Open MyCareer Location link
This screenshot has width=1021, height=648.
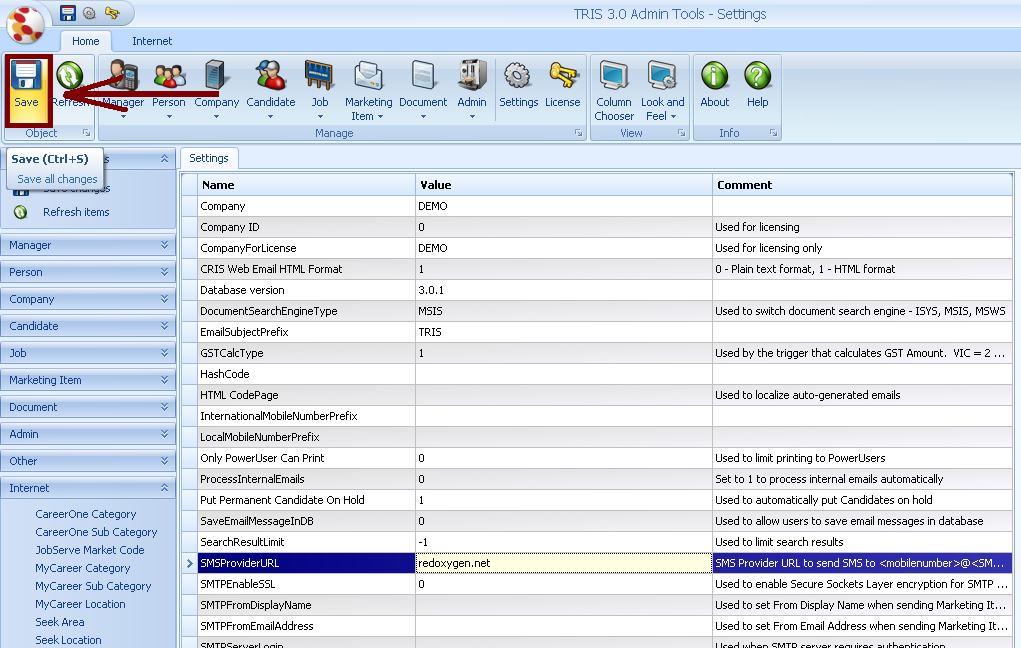(80, 604)
